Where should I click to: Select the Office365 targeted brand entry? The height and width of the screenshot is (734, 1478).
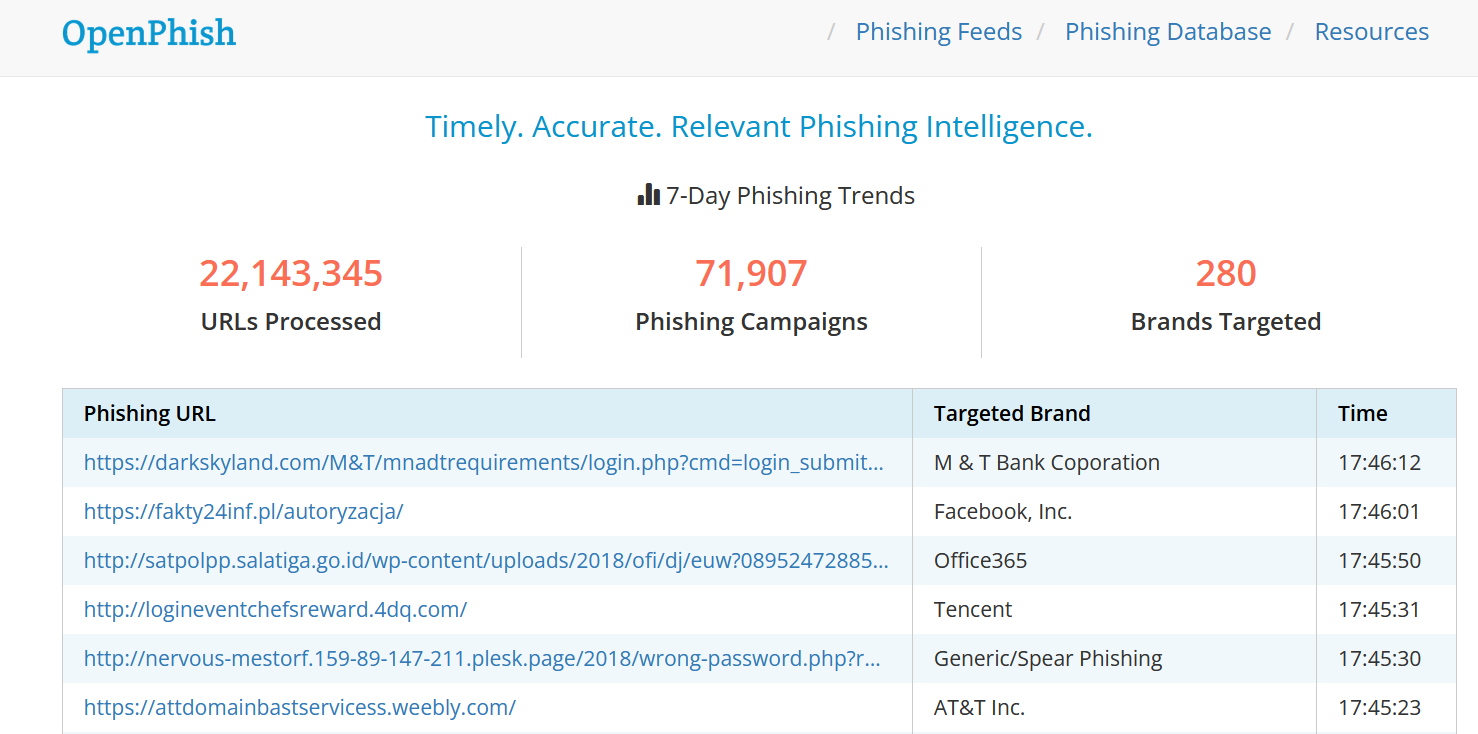(980, 560)
